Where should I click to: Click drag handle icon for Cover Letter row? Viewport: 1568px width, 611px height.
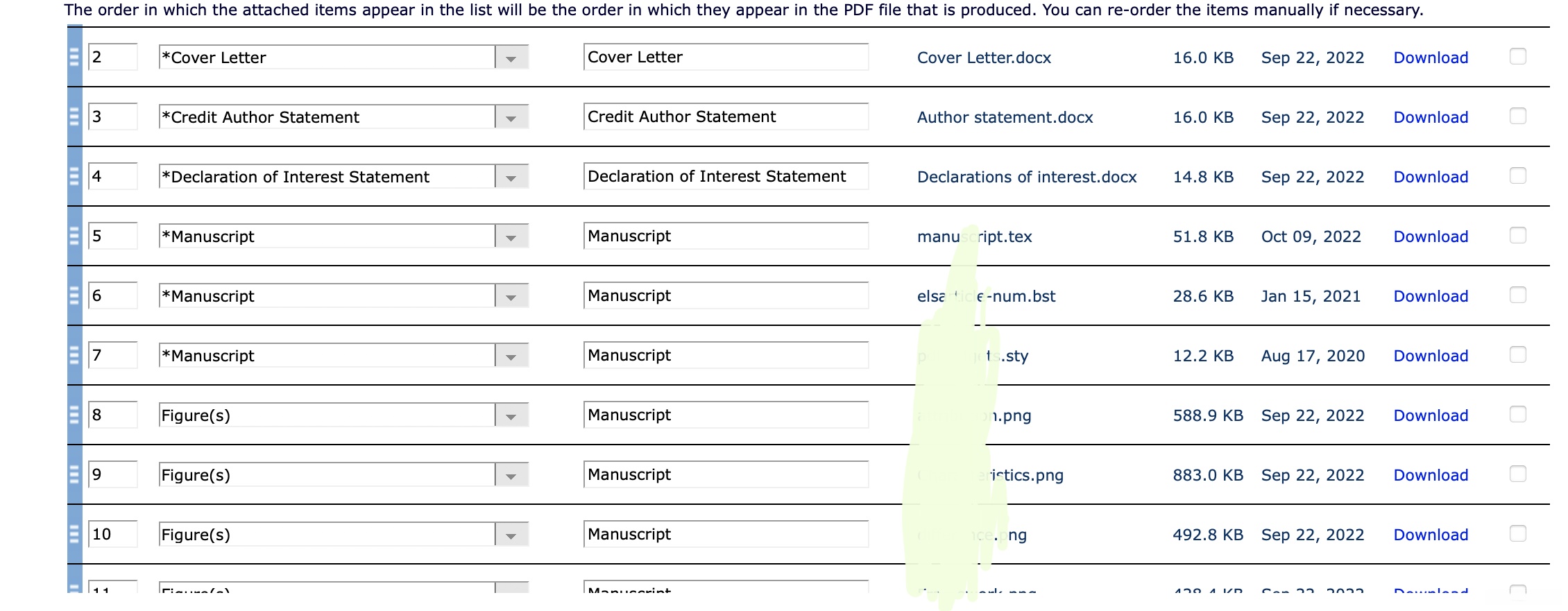pos(74,57)
